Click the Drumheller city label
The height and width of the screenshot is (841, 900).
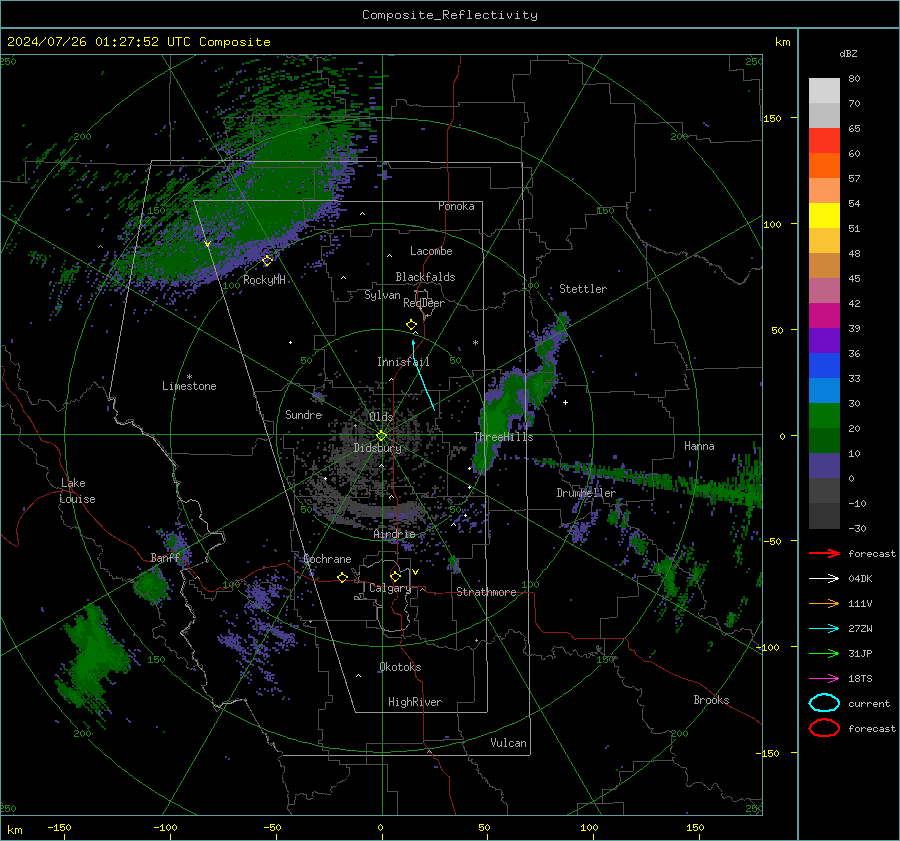pos(586,493)
